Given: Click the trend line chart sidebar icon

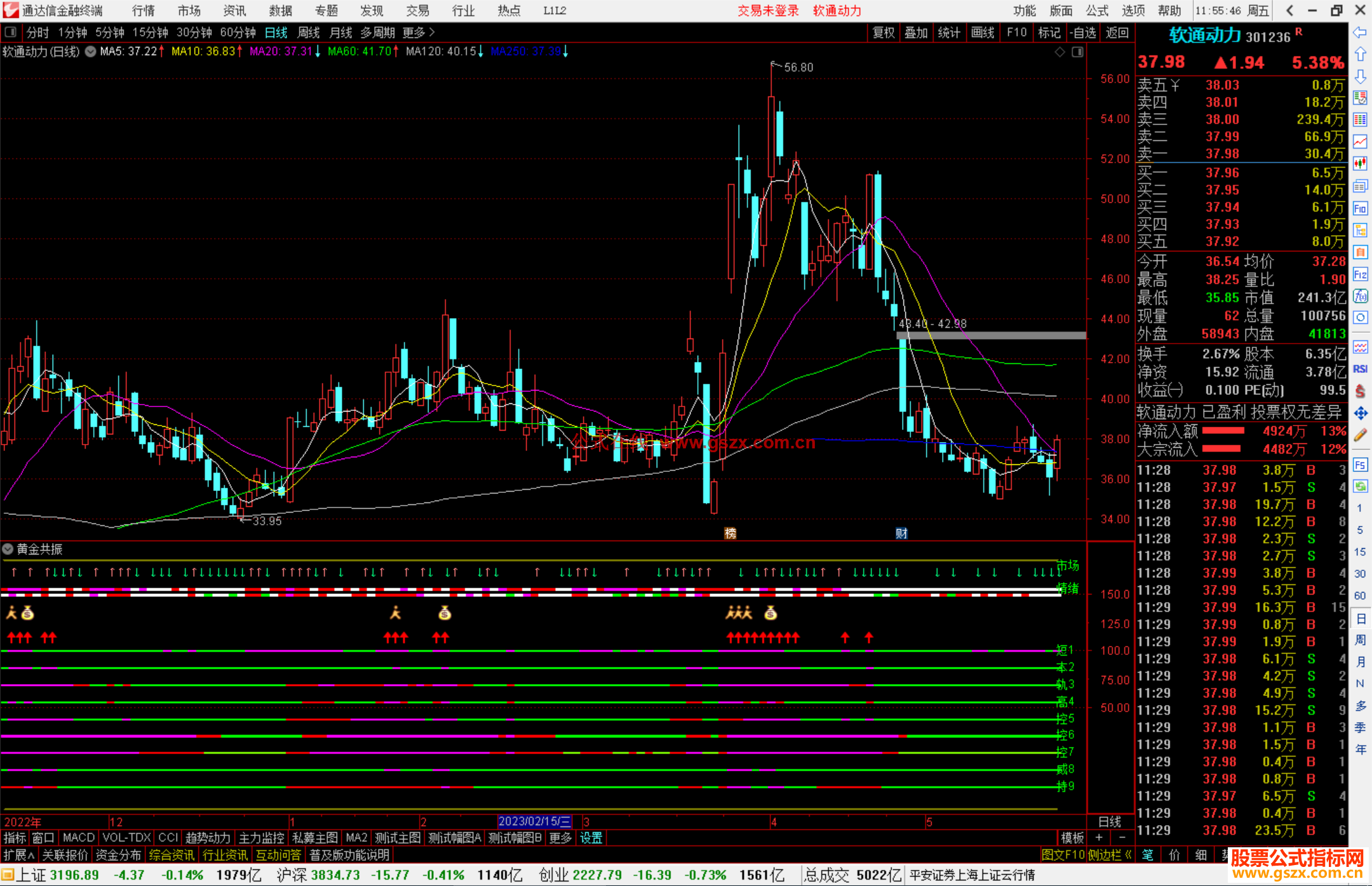Looking at the screenshot, I should tap(1360, 142).
